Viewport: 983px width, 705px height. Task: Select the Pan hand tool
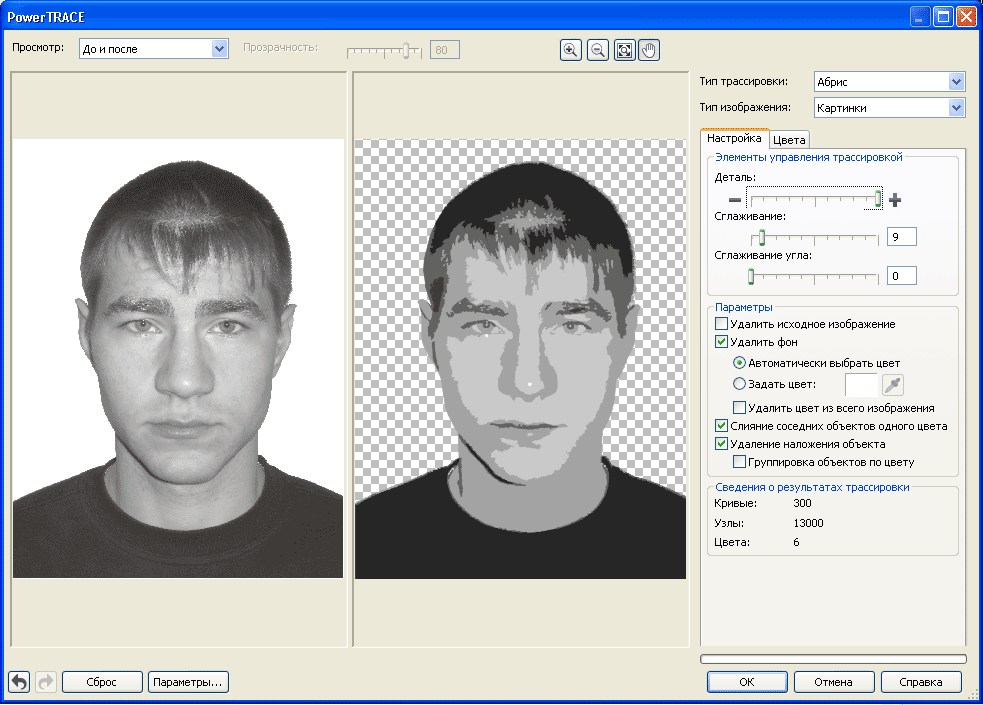click(649, 50)
